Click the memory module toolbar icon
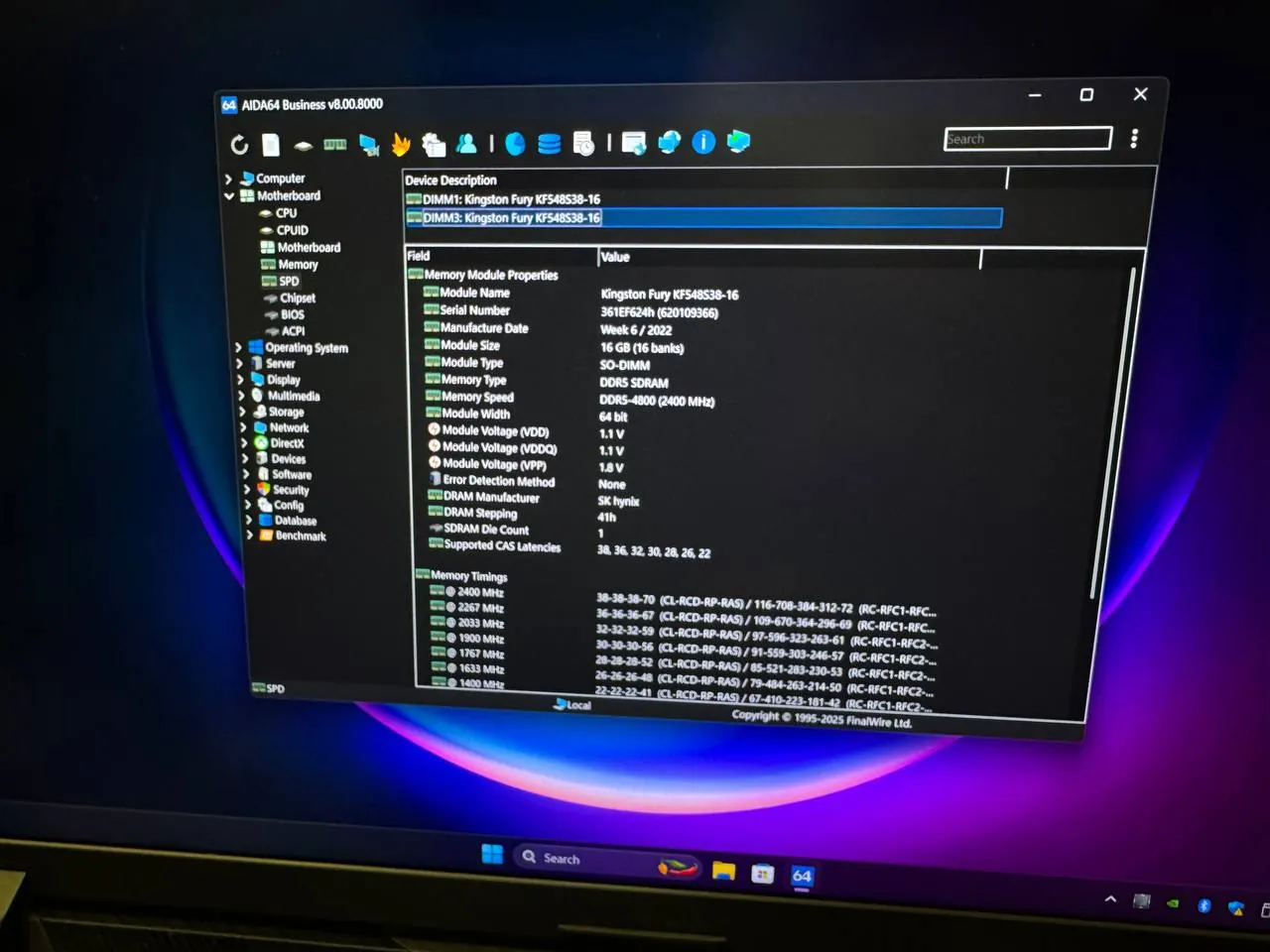 coord(335,145)
